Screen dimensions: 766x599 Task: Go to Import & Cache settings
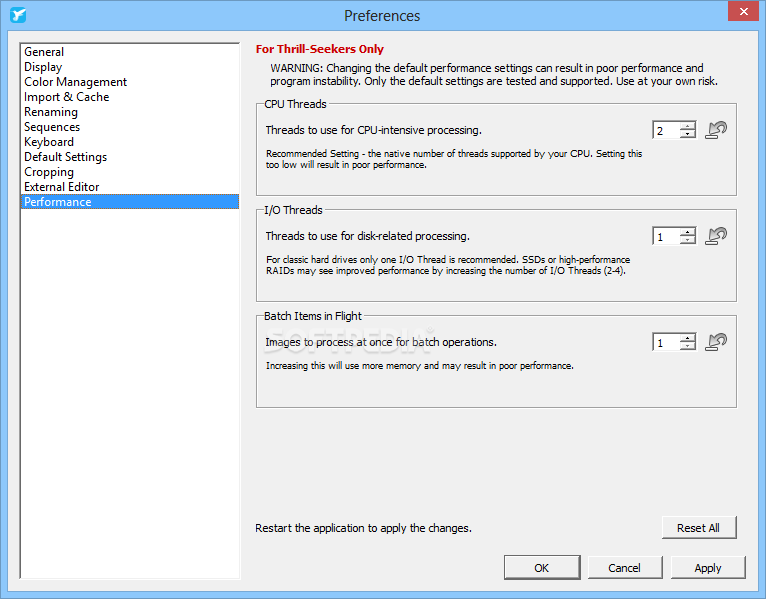(x=130, y=97)
